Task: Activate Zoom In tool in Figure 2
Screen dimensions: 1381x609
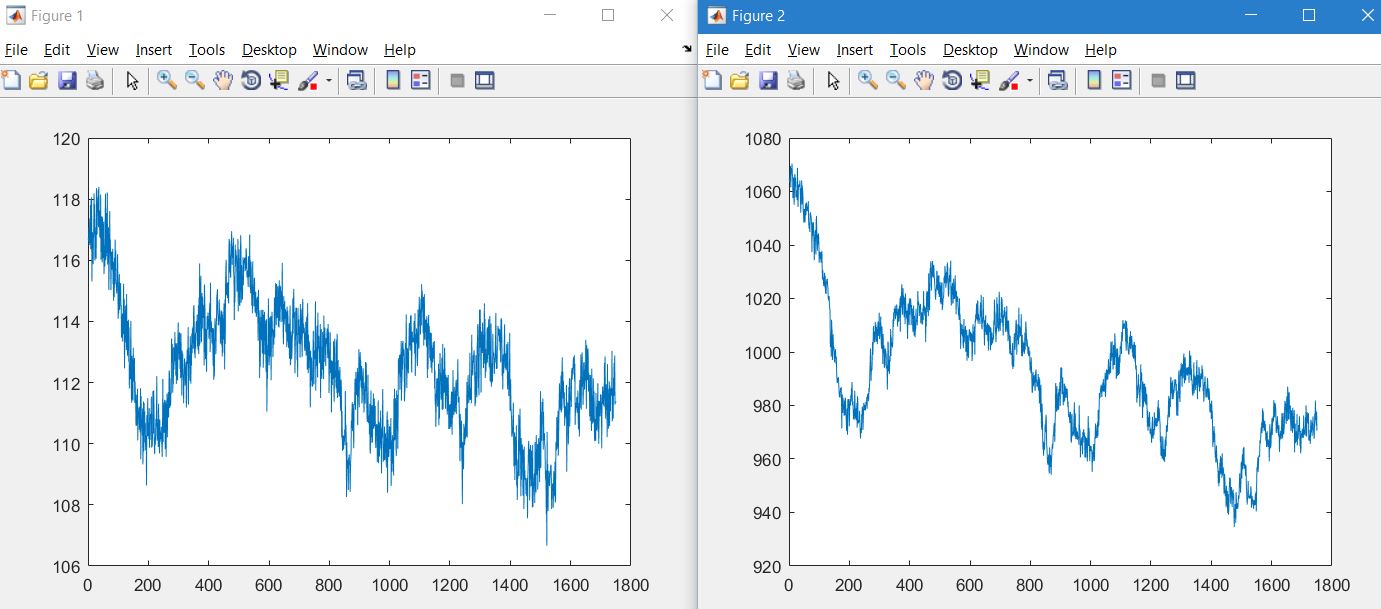Action: pos(868,81)
